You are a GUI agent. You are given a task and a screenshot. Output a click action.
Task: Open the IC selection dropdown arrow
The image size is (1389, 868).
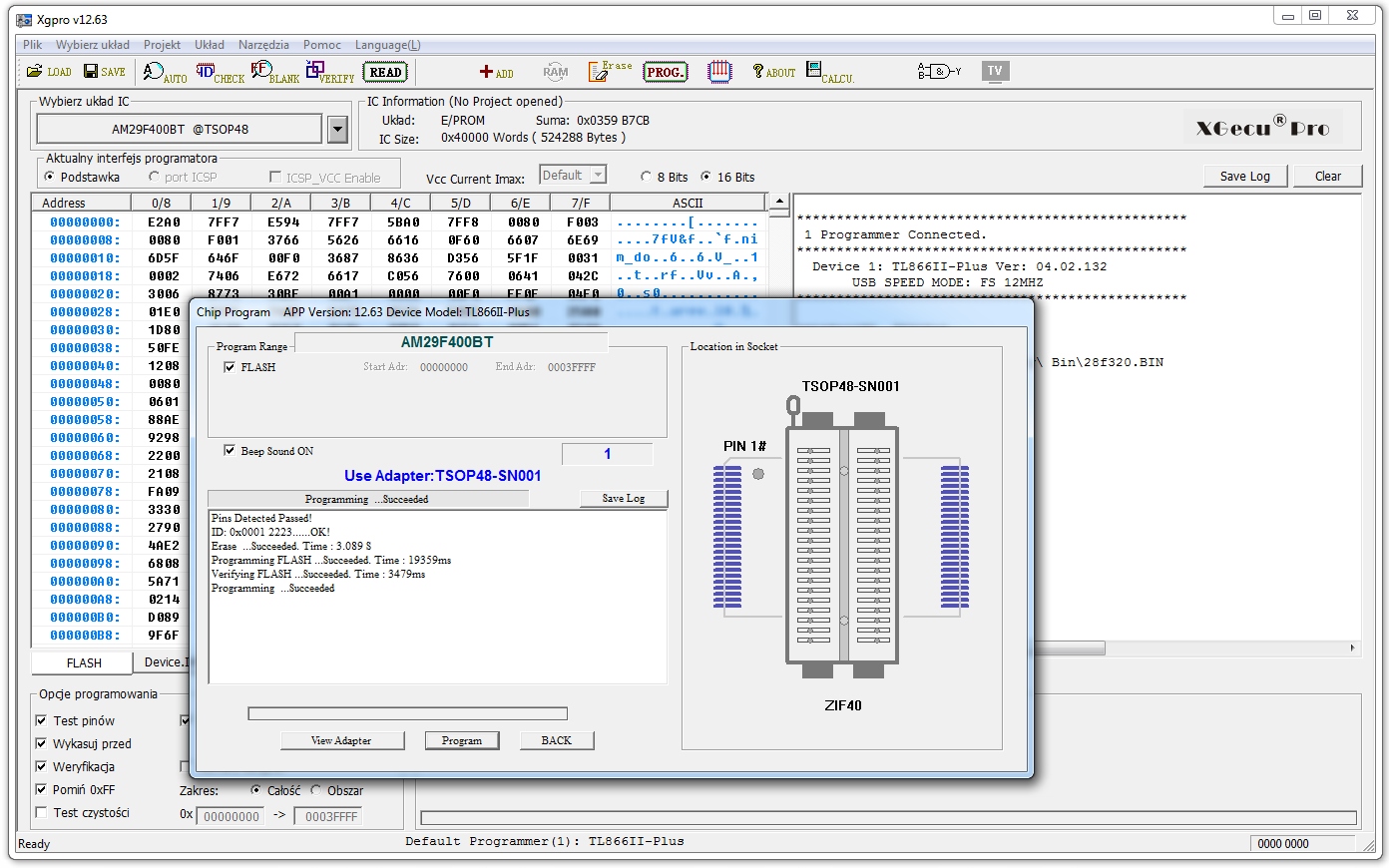337,129
